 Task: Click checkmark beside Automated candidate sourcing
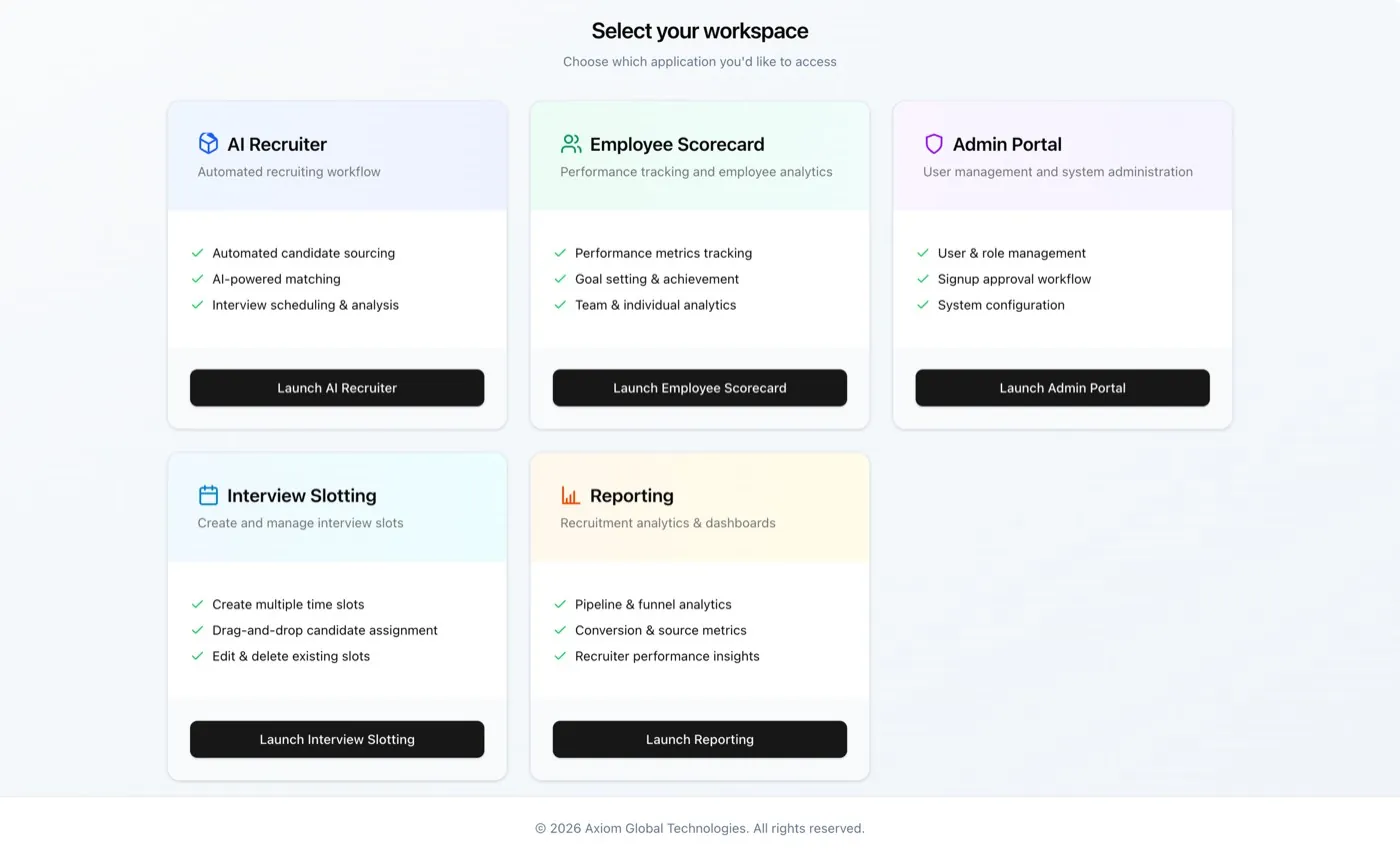click(197, 253)
